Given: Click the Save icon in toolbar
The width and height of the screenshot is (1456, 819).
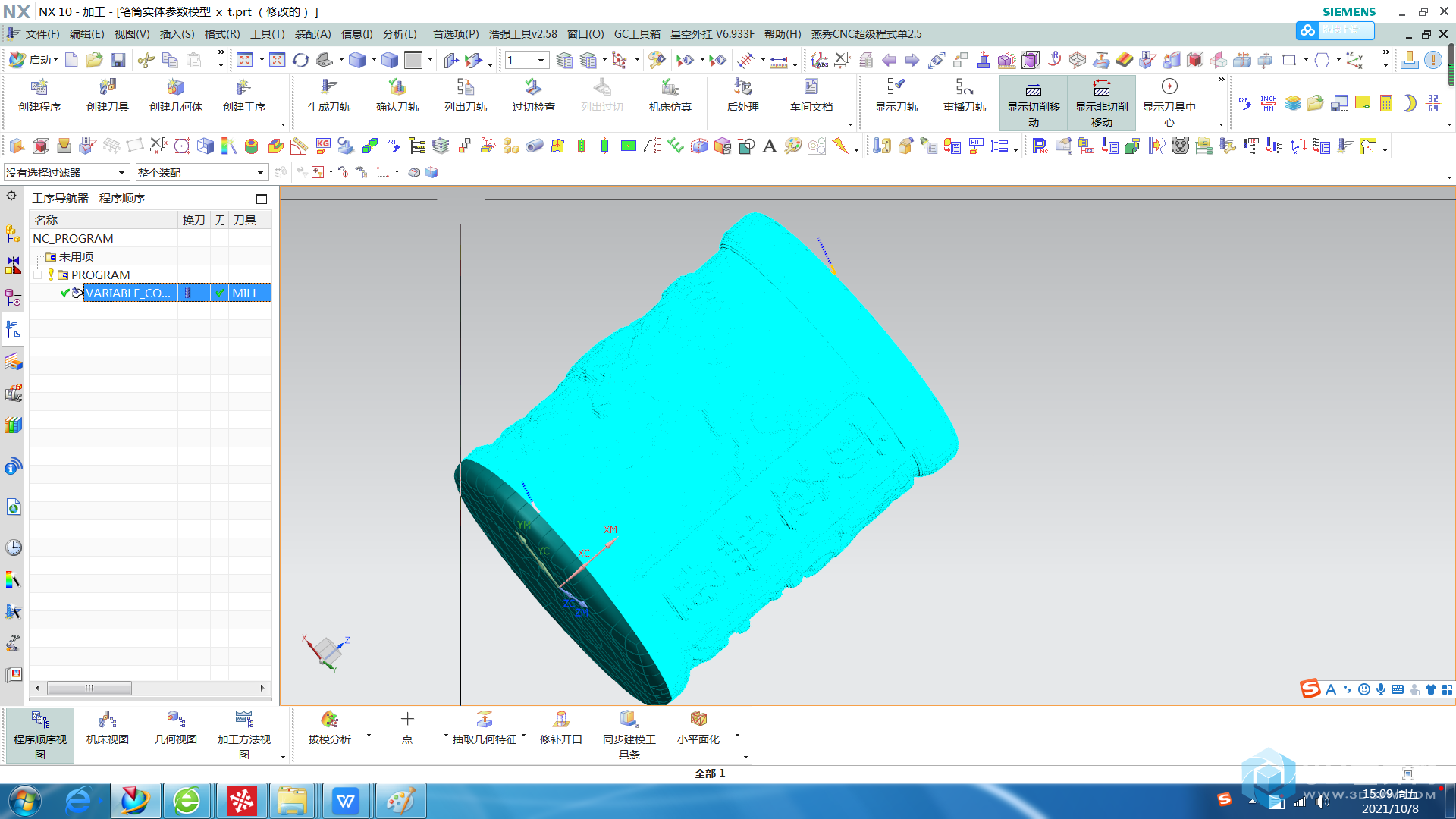Looking at the screenshot, I should point(118,60).
